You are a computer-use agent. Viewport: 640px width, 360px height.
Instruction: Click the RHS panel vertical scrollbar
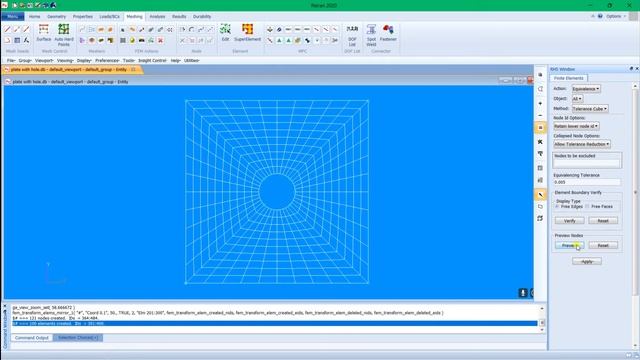pyautogui.click(x=635, y=192)
